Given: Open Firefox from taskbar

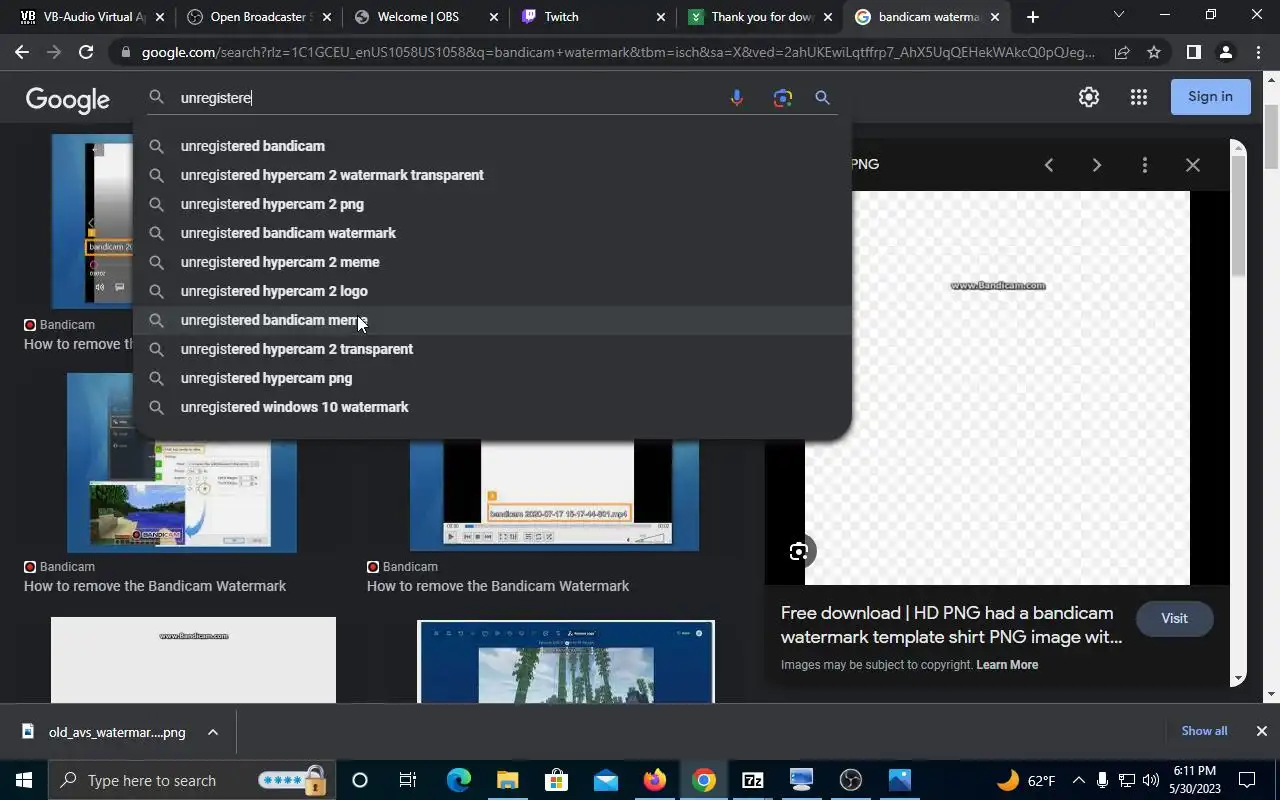Looking at the screenshot, I should tap(654, 780).
